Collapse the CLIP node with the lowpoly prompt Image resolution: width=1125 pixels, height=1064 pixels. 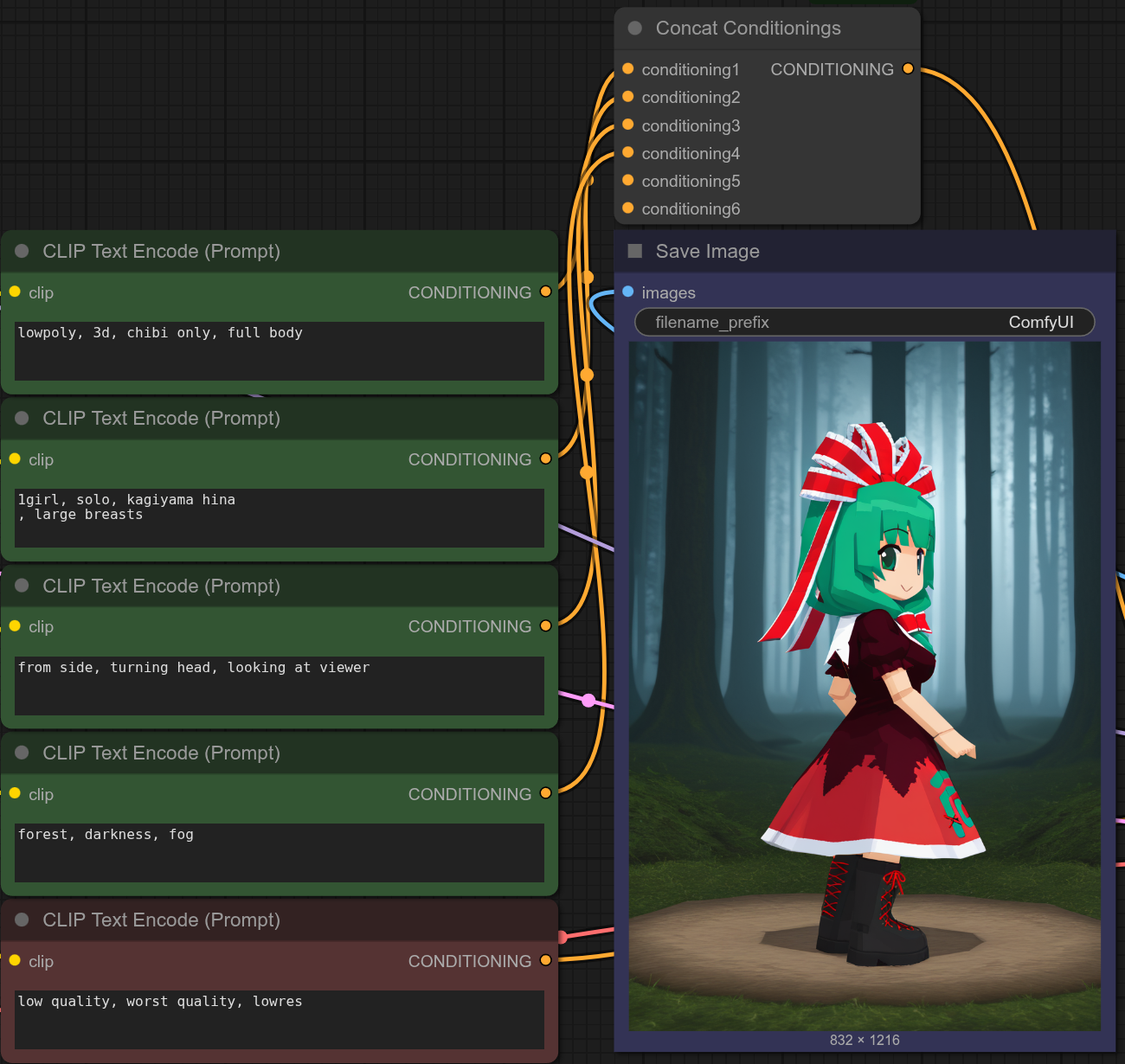point(22,251)
